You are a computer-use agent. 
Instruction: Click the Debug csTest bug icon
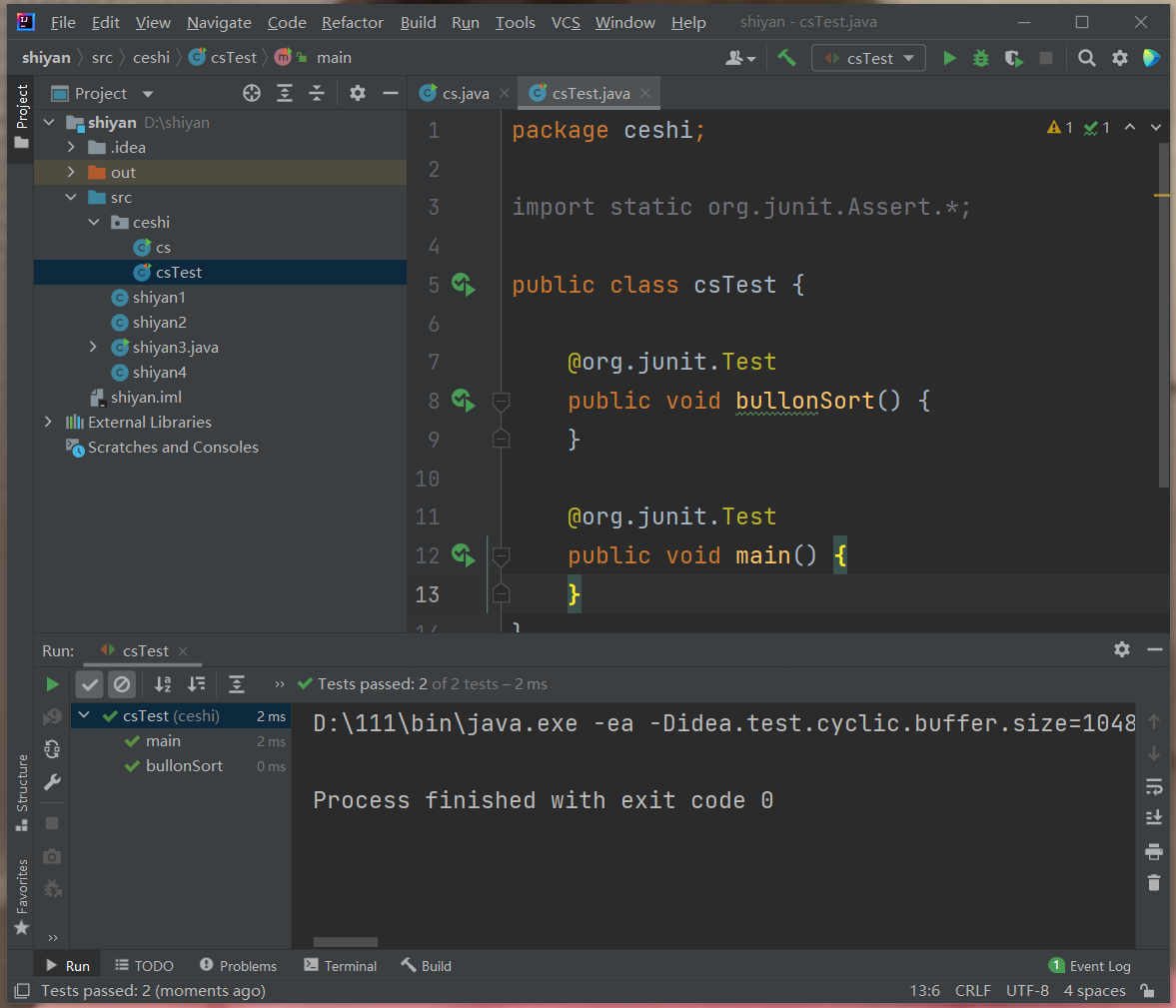[981, 58]
